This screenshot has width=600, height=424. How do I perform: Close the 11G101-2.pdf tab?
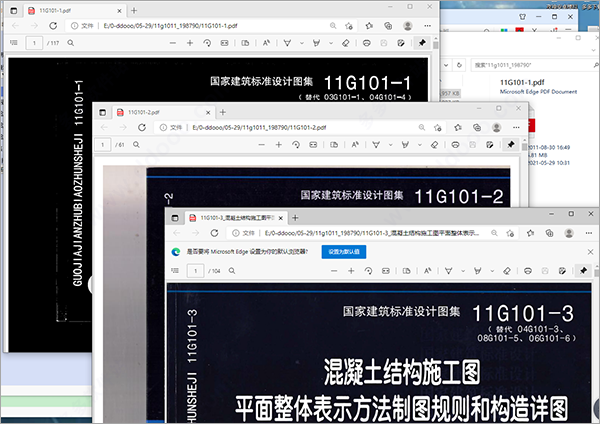208,113
